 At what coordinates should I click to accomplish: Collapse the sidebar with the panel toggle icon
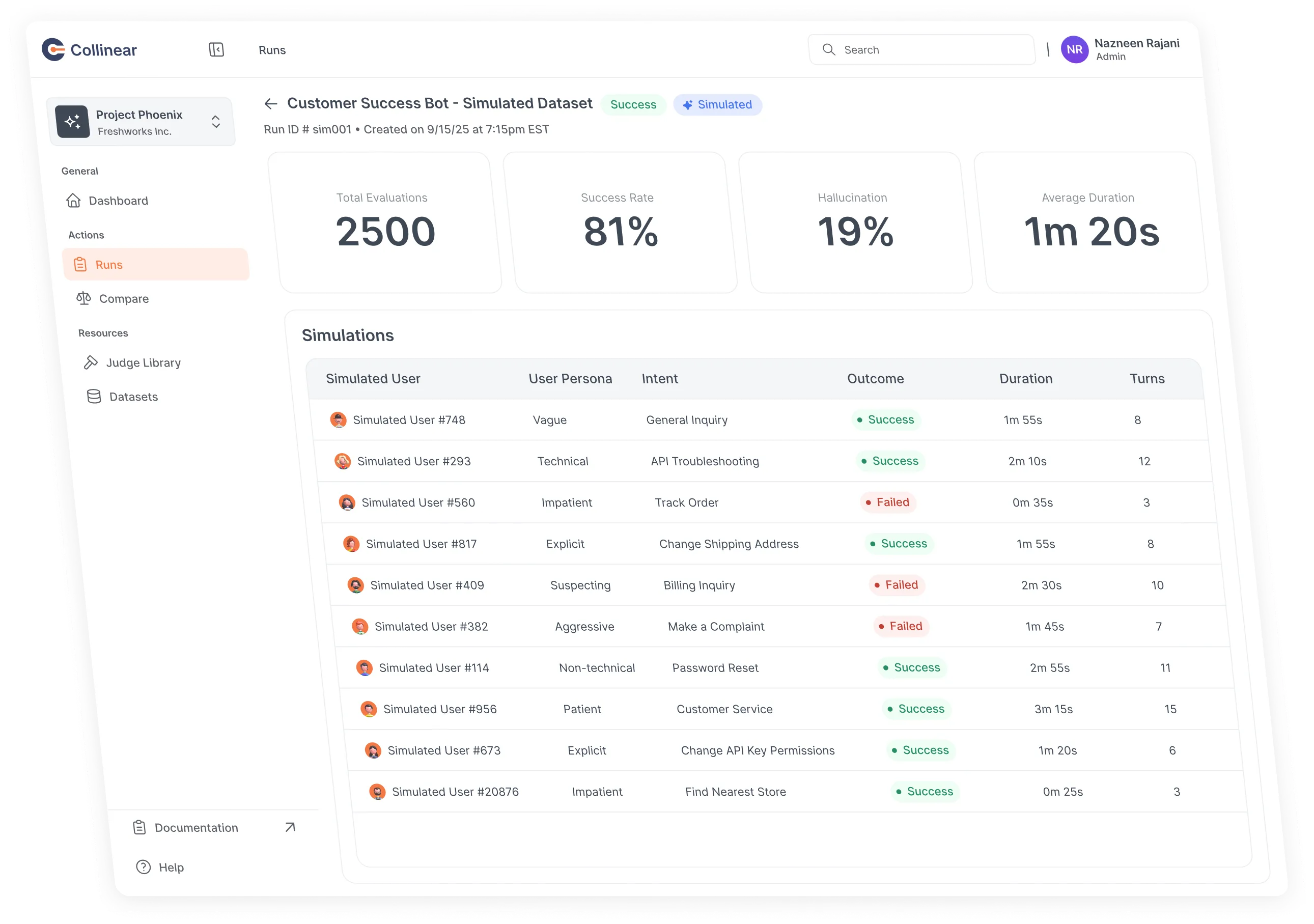(x=216, y=50)
